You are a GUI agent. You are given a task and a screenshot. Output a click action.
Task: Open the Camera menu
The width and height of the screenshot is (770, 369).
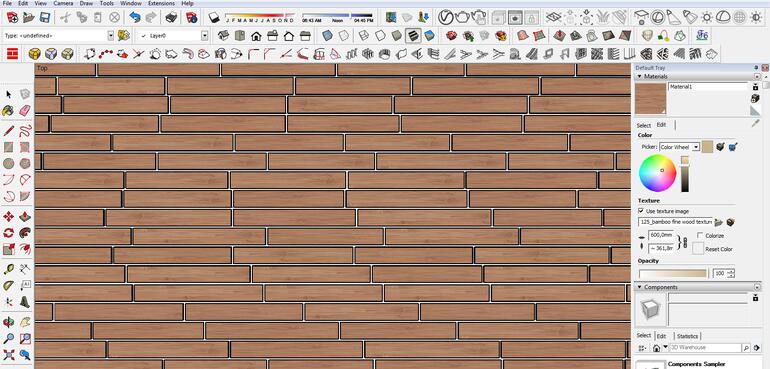(x=63, y=3)
